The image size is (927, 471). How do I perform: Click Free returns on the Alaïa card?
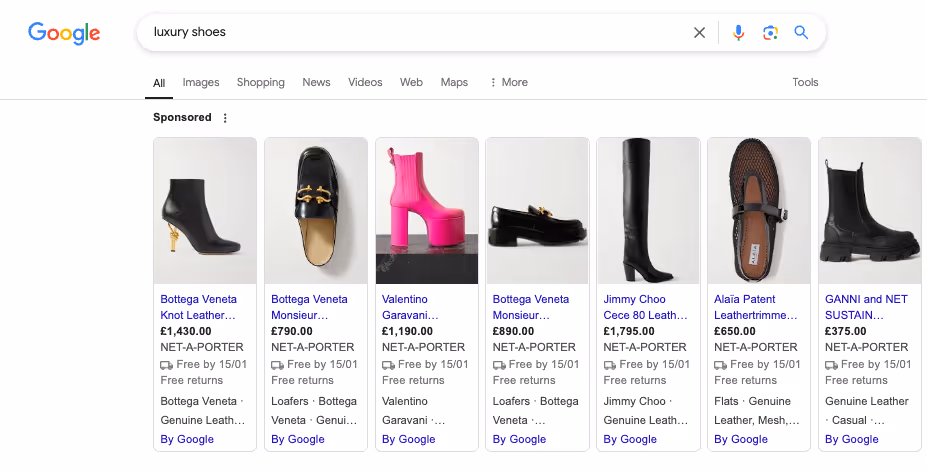[x=746, y=380]
